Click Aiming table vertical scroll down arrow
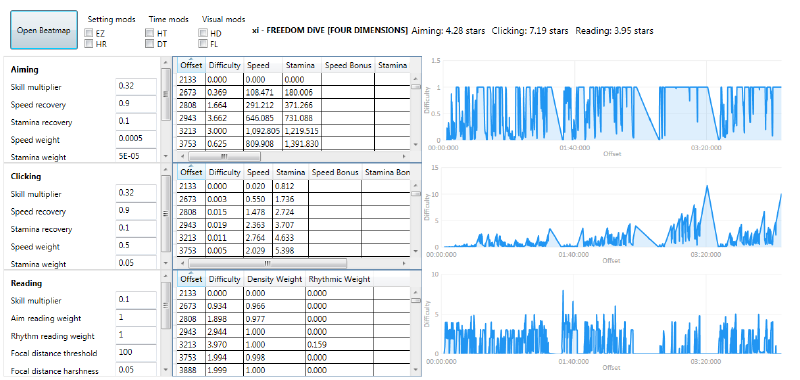 416,145
